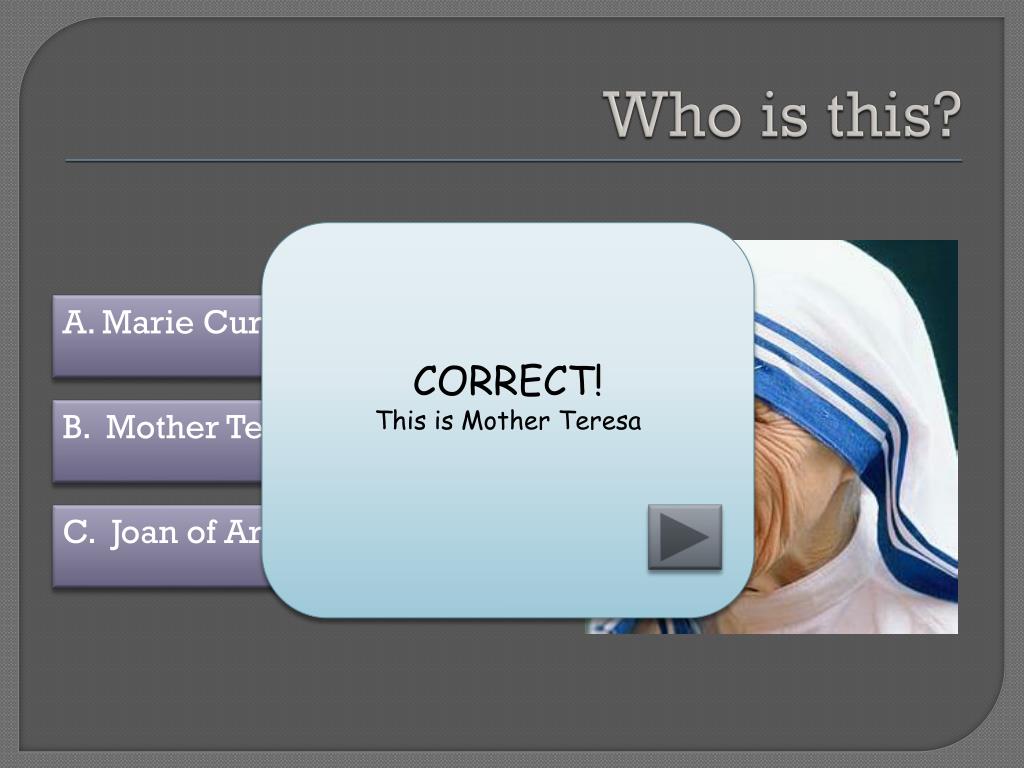Click the question mark in the slide title
The width and height of the screenshot is (1024, 768).
(945, 115)
